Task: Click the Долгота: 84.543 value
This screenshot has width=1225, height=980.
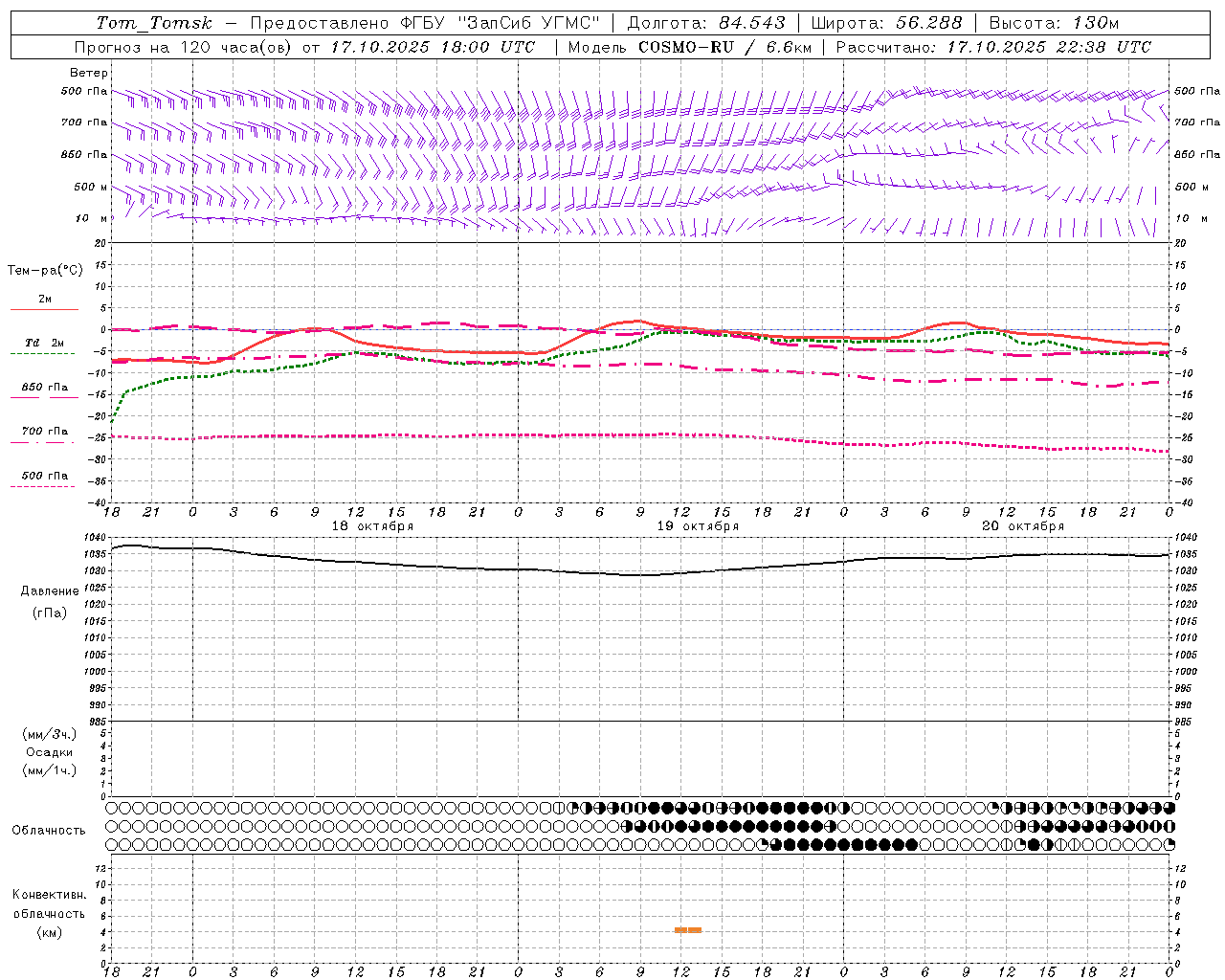Action: [x=706, y=23]
